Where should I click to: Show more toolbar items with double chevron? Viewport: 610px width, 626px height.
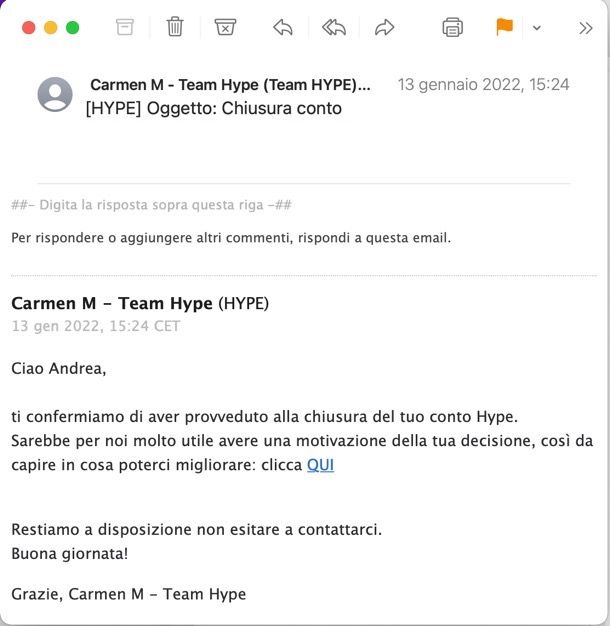click(585, 28)
